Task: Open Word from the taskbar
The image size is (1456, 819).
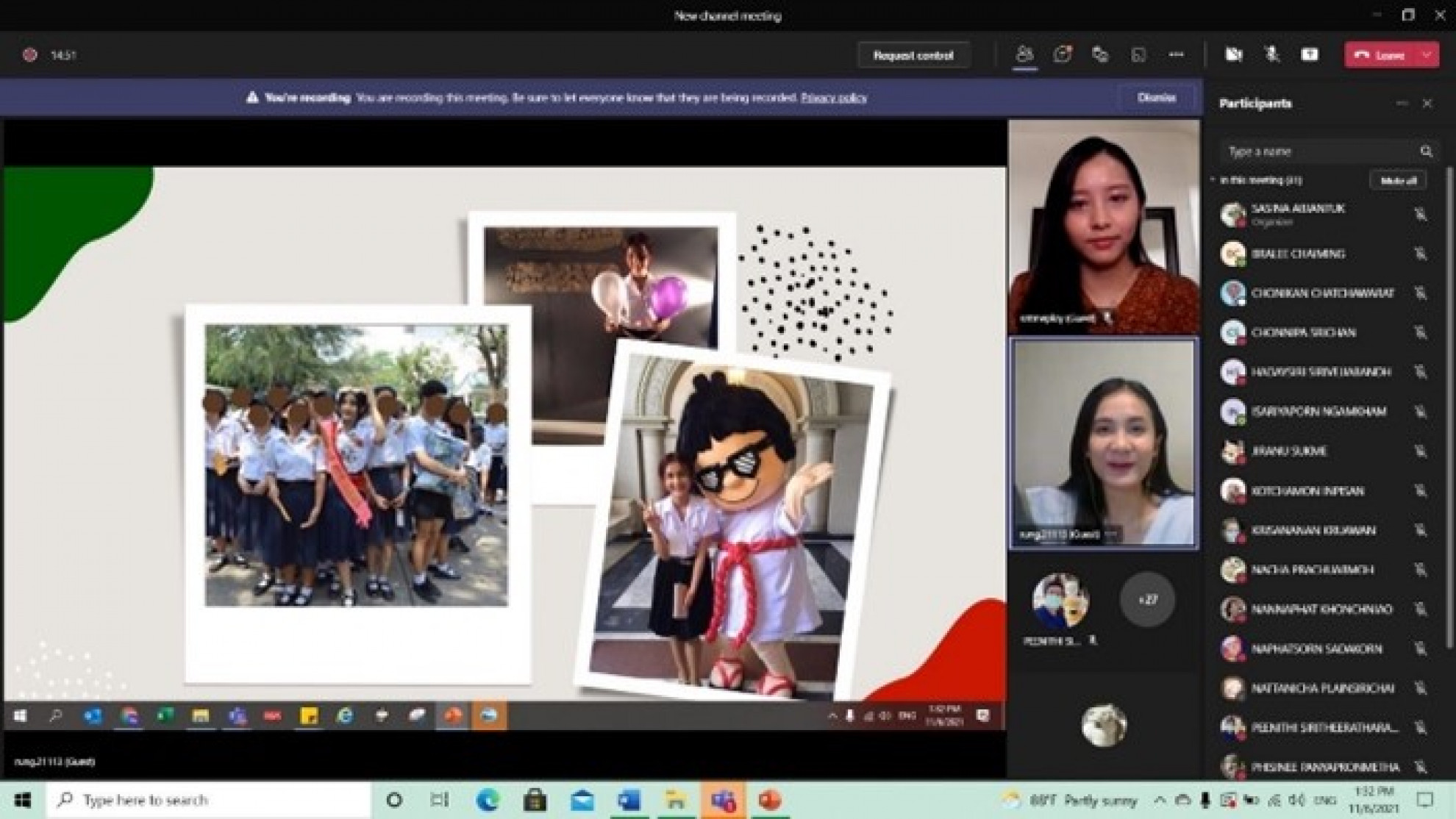Action: (x=629, y=800)
